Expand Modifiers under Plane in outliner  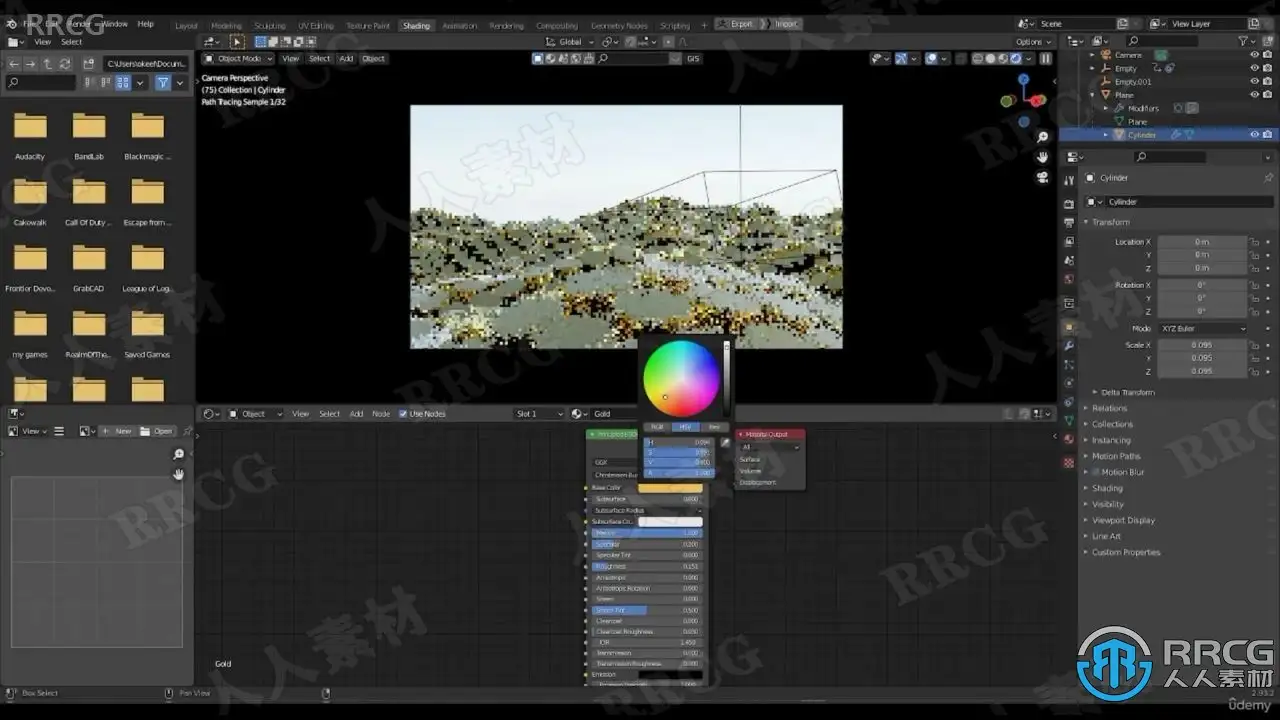pos(1106,108)
